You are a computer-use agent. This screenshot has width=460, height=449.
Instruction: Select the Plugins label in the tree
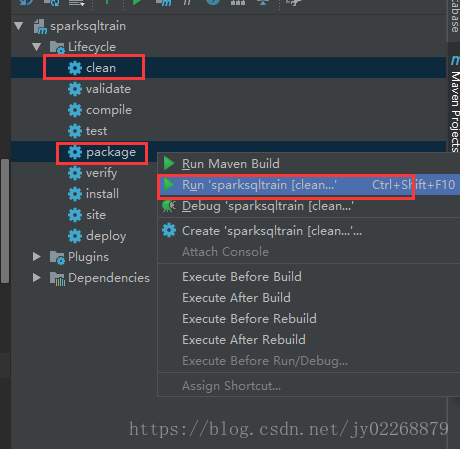pos(88,257)
